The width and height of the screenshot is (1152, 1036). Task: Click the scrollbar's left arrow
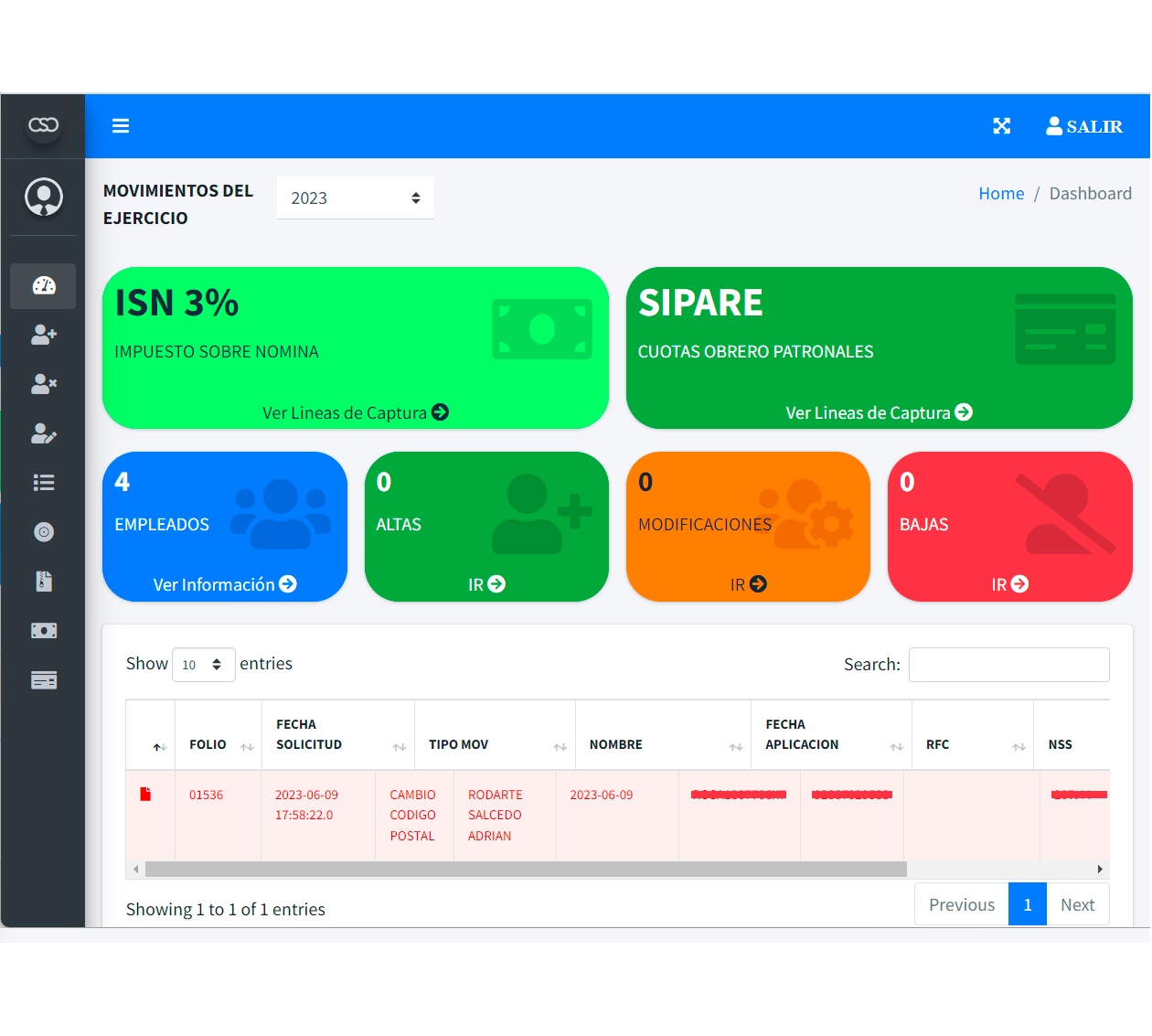point(136,870)
